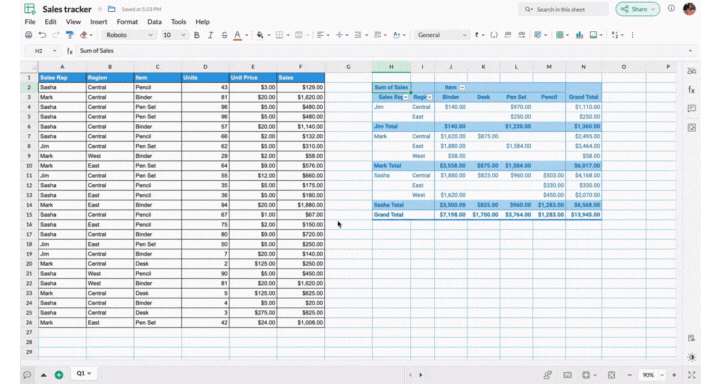Toggle italic formatting
This screenshot has width=720, height=384.
pos(210,35)
